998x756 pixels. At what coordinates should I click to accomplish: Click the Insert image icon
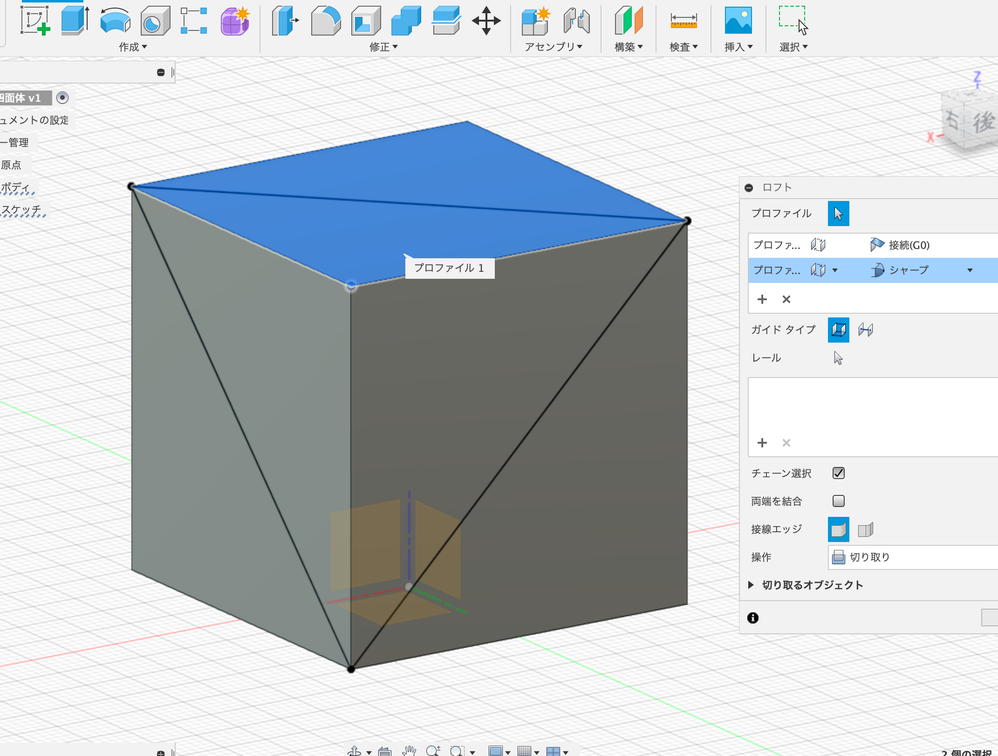[x=738, y=20]
